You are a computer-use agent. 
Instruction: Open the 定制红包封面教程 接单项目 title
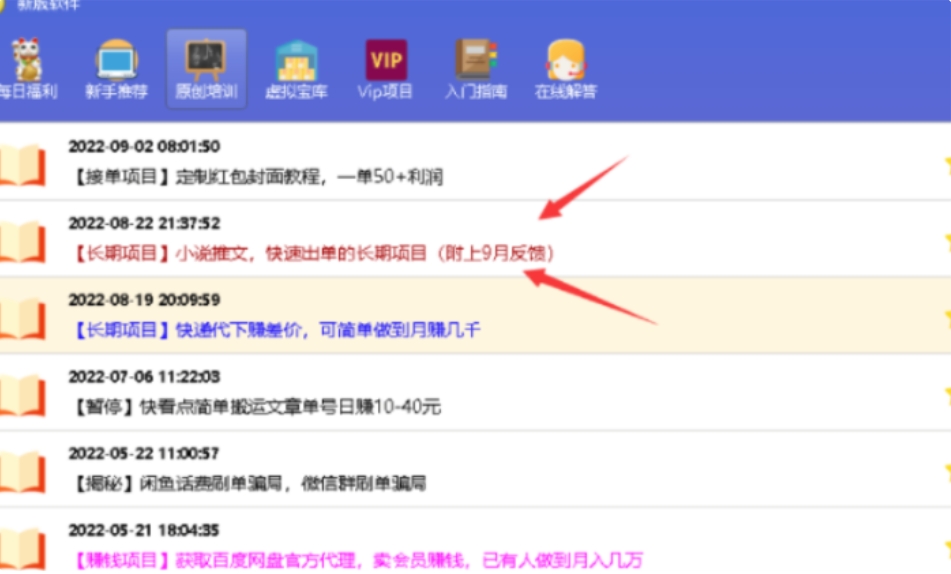click(x=255, y=178)
